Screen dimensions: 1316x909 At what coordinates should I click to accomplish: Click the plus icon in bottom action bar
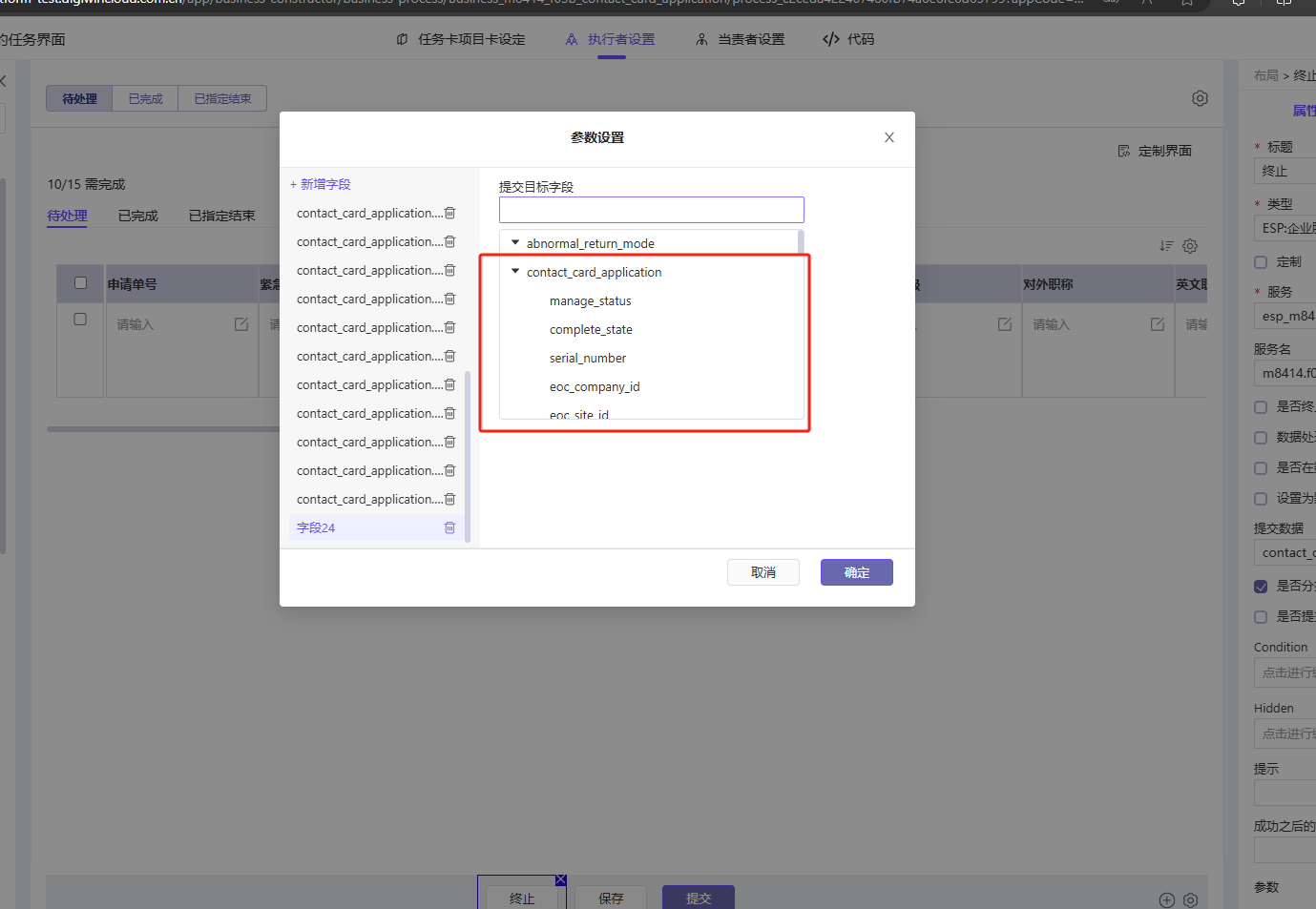1166,900
